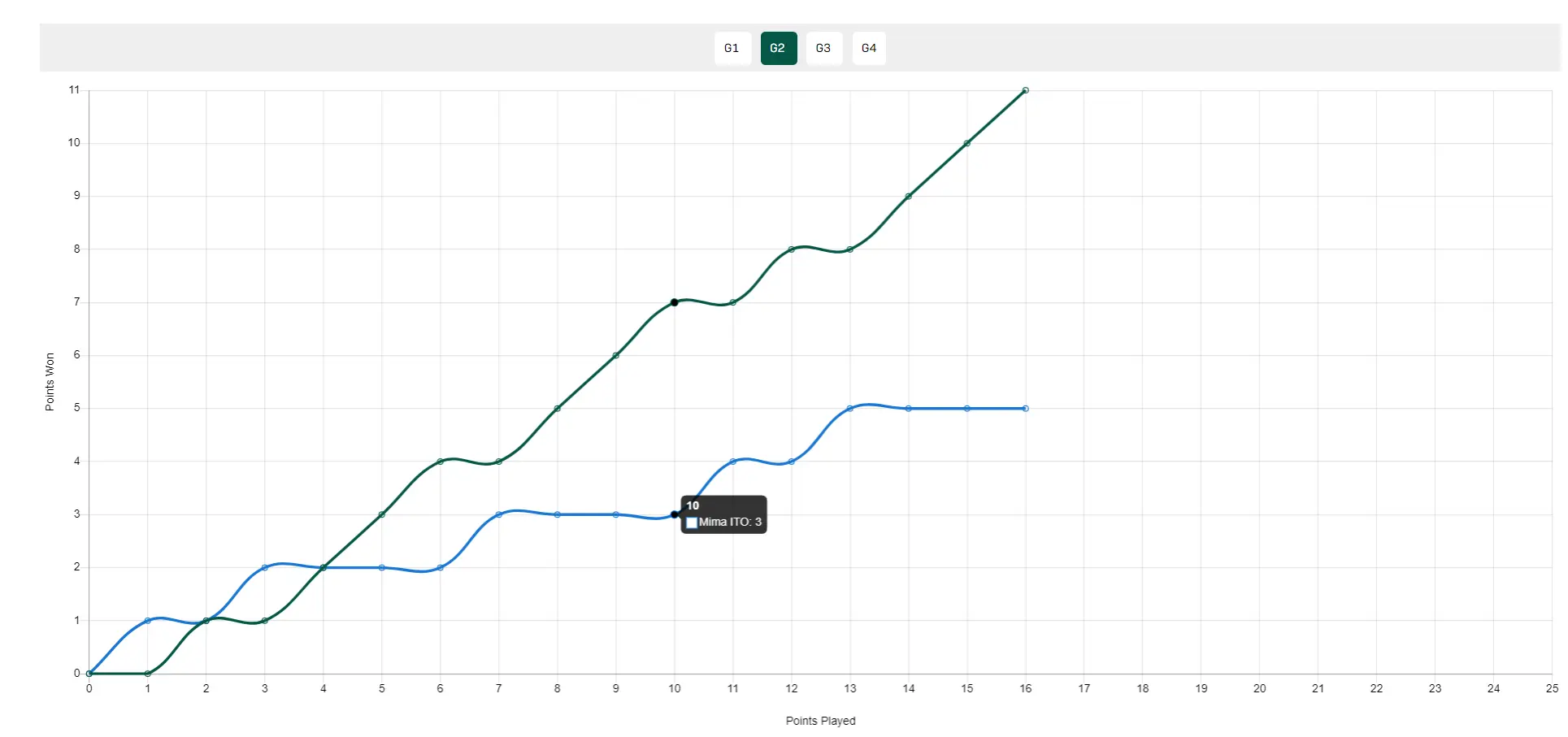
Task: Select the green data point at 5 points played
Action: pyautogui.click(x=381, y=514)
